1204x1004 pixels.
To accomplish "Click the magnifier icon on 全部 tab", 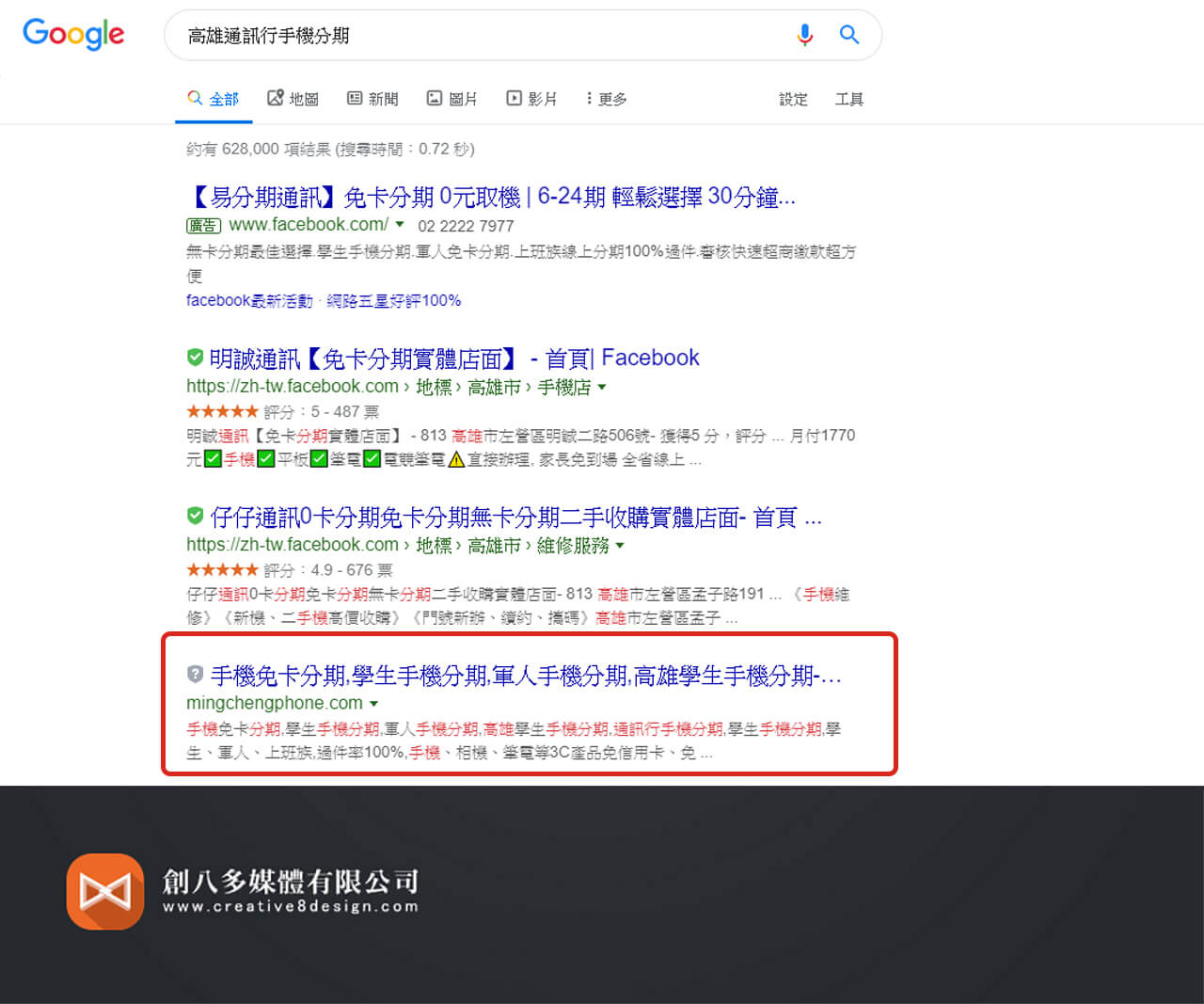I will click(195, 98).
